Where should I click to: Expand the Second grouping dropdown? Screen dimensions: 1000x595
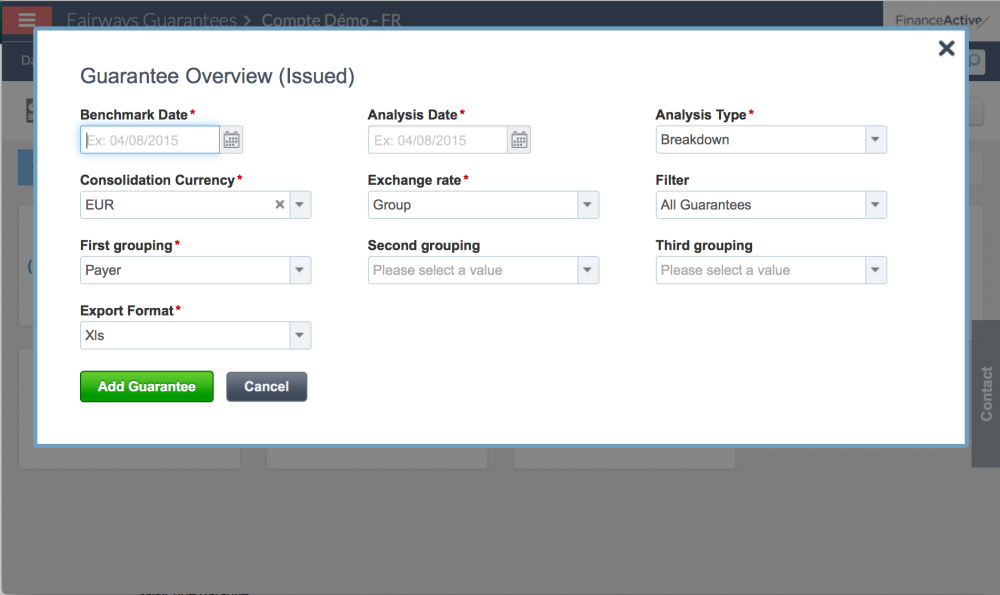coord(587,270)
